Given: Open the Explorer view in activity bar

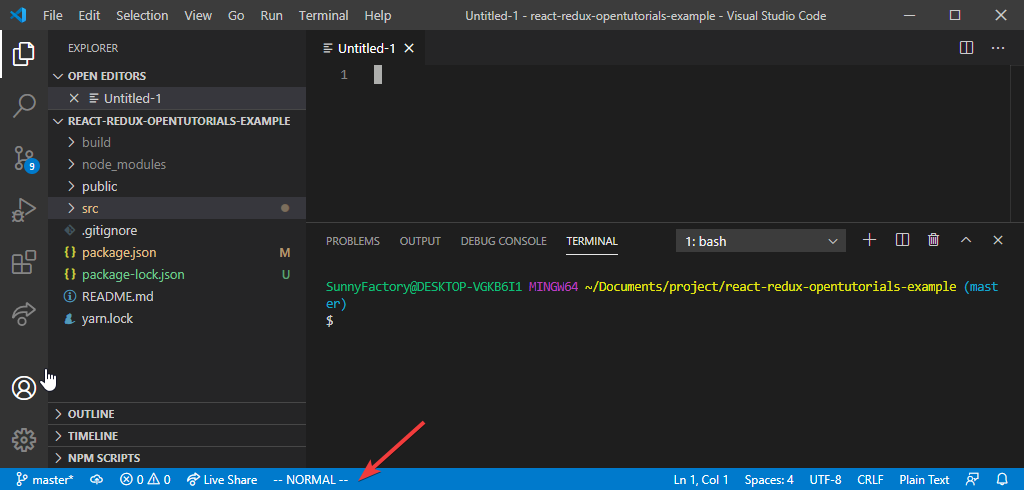Looking at the screenshot, I should (x=24, y=54).
